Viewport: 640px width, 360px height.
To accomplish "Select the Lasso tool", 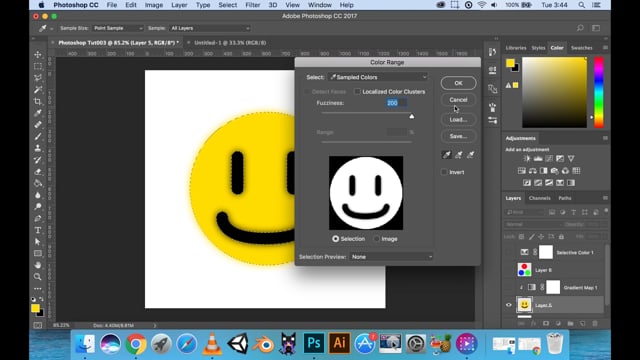I will (x=38, y=78).
